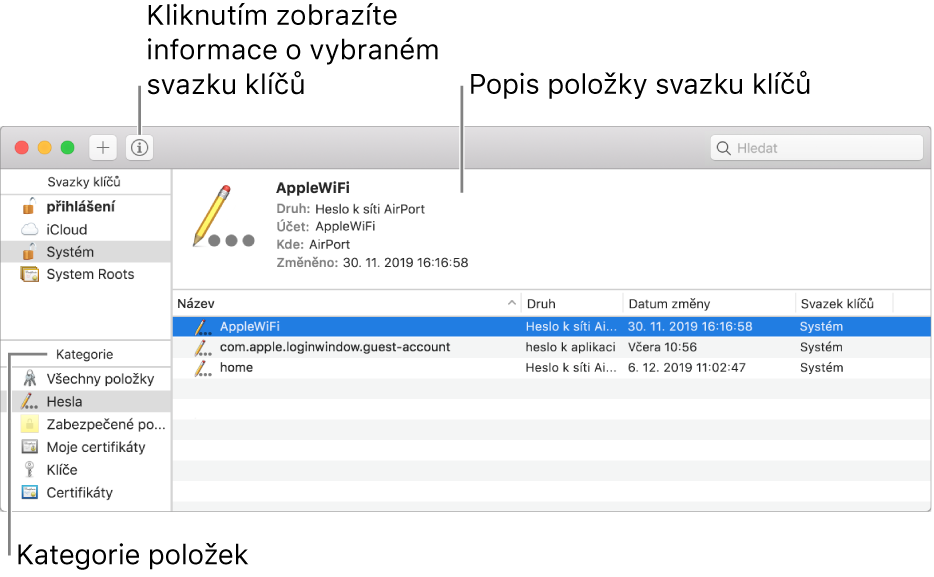This screenshot has height=577, width=934.
Task: Focus the Hledat search field
Action: [x=817, y=148]
